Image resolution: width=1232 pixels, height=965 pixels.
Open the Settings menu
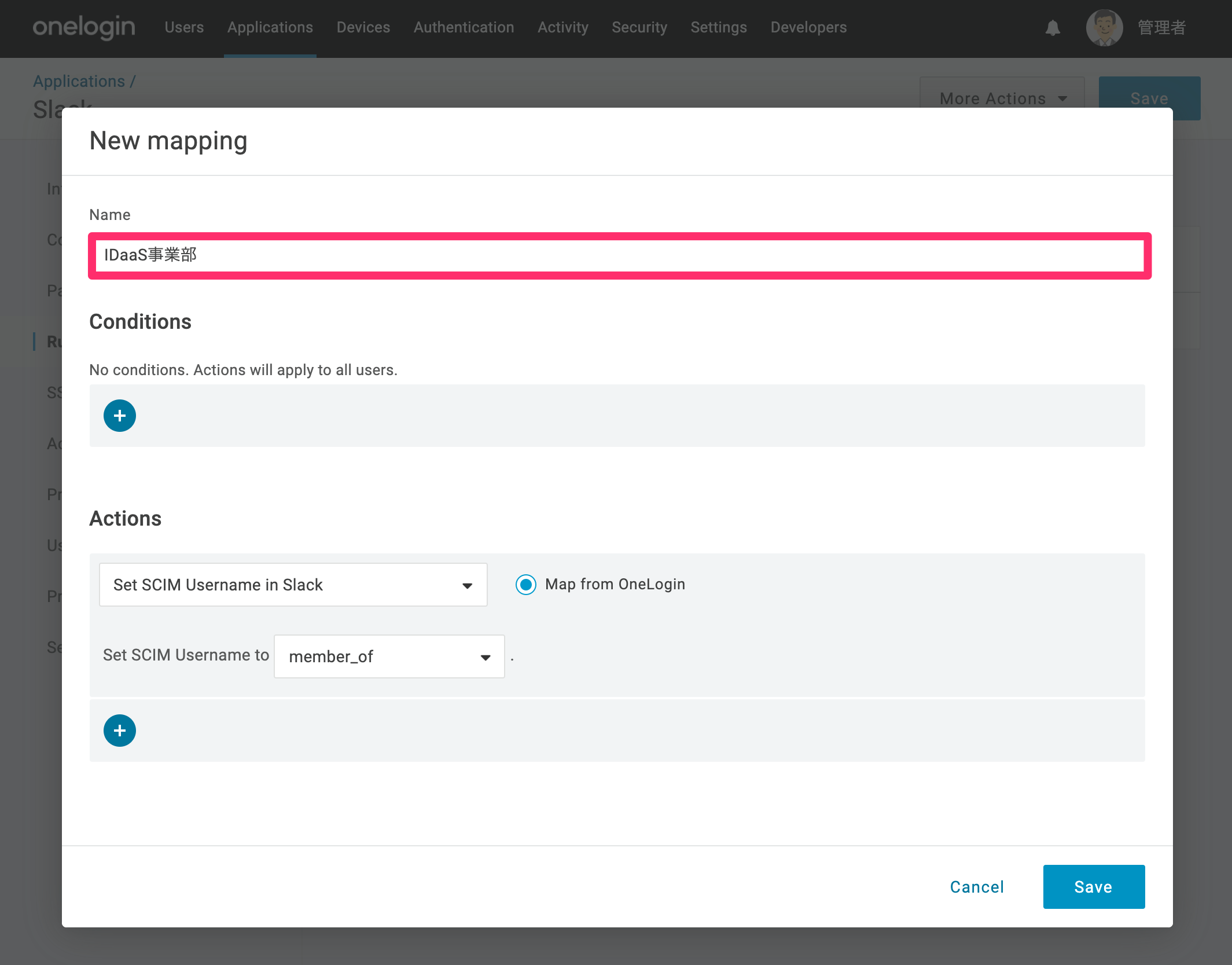[719, 27]
